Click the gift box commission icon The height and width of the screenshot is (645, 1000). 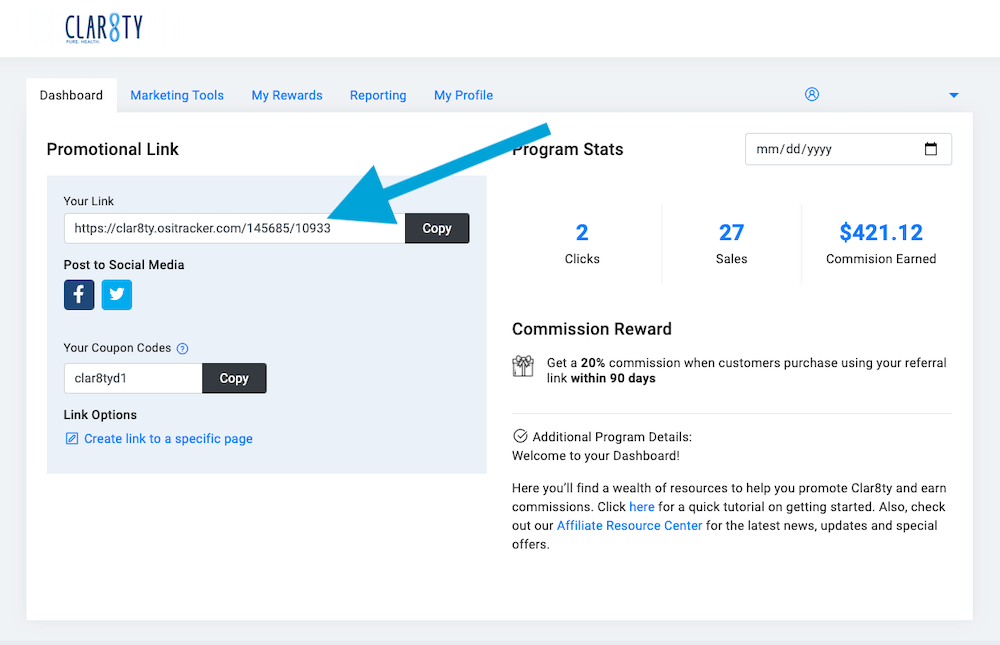(x=523, y=366)
